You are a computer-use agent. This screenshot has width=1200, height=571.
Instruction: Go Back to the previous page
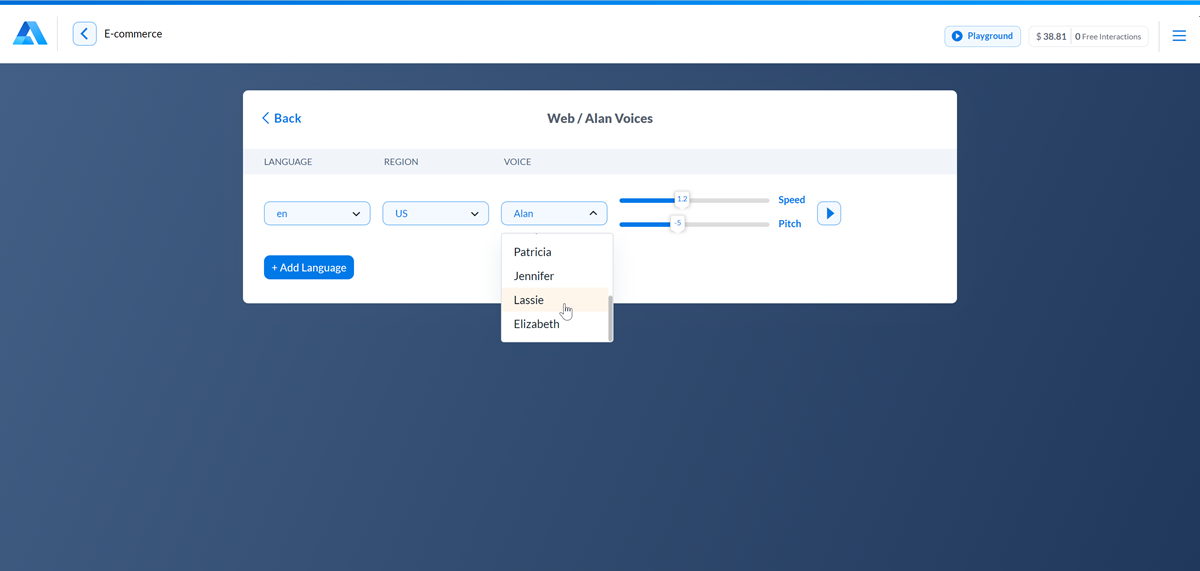[x=281, y=118]
